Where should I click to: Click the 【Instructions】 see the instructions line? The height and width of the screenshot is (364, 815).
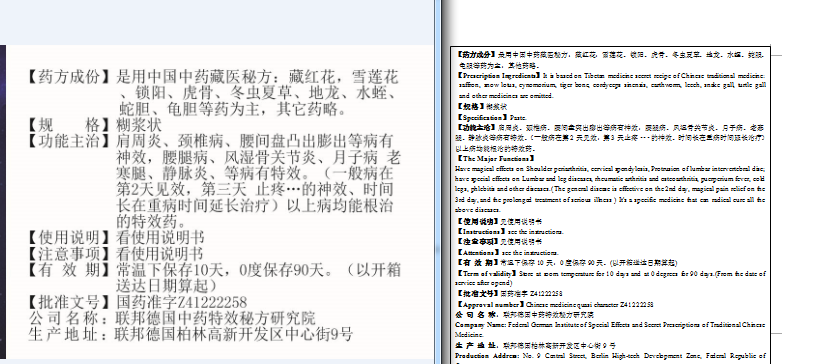[x=509, y=231]
